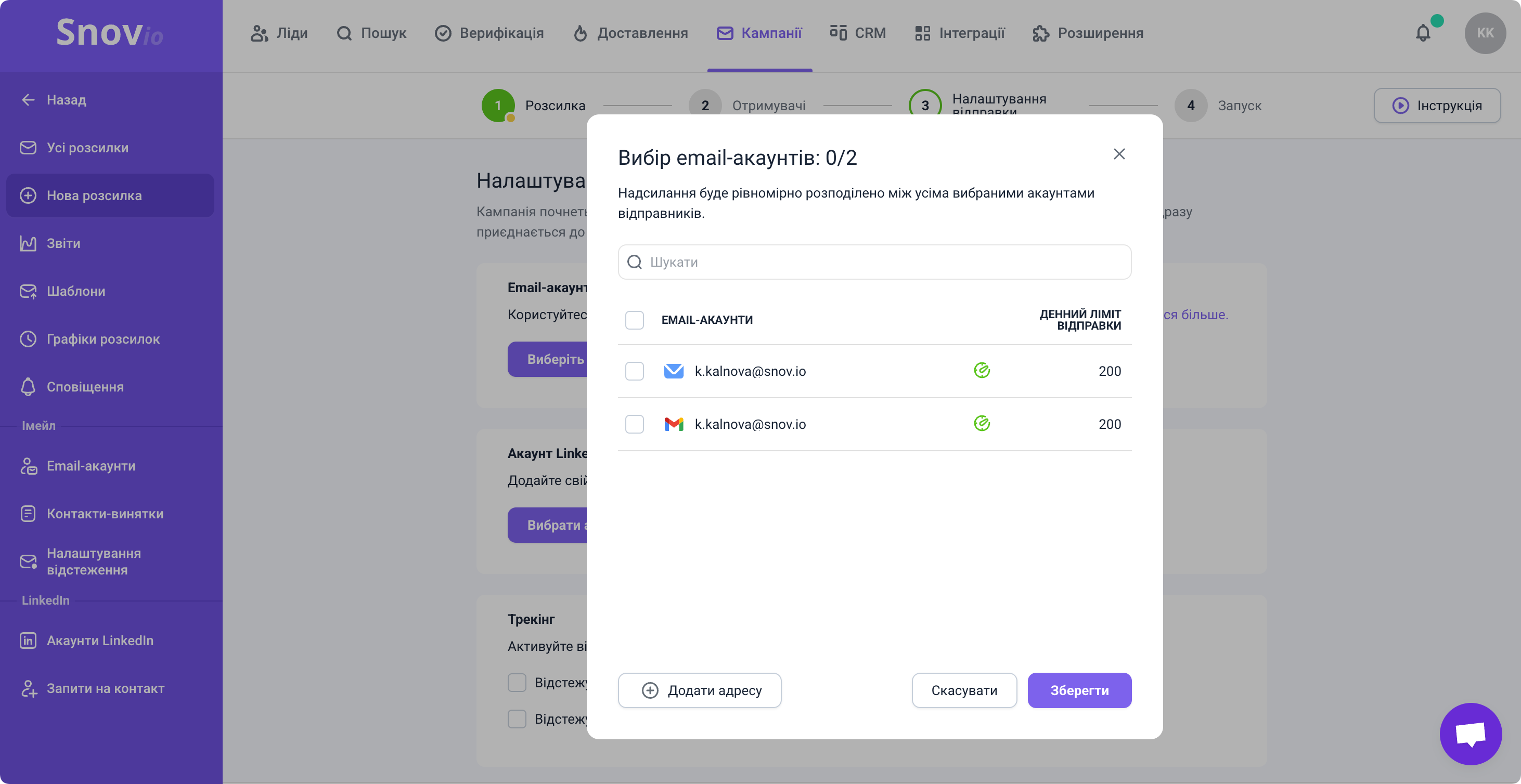Image resolution: width=1521 pixels, height=784 pixels.
Task: Toggle second Відстежувати tracking checkbox
Action: (517, 719)
